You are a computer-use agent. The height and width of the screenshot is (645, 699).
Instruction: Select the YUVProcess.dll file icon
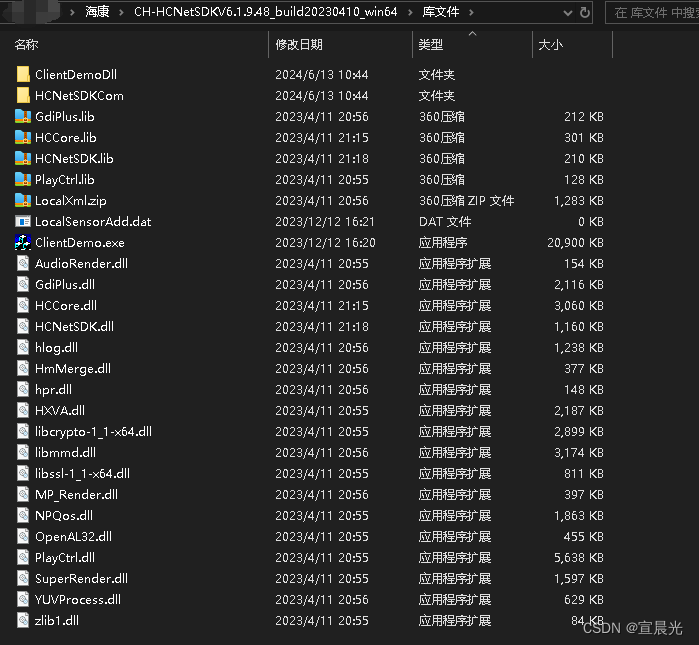(23, 599)
